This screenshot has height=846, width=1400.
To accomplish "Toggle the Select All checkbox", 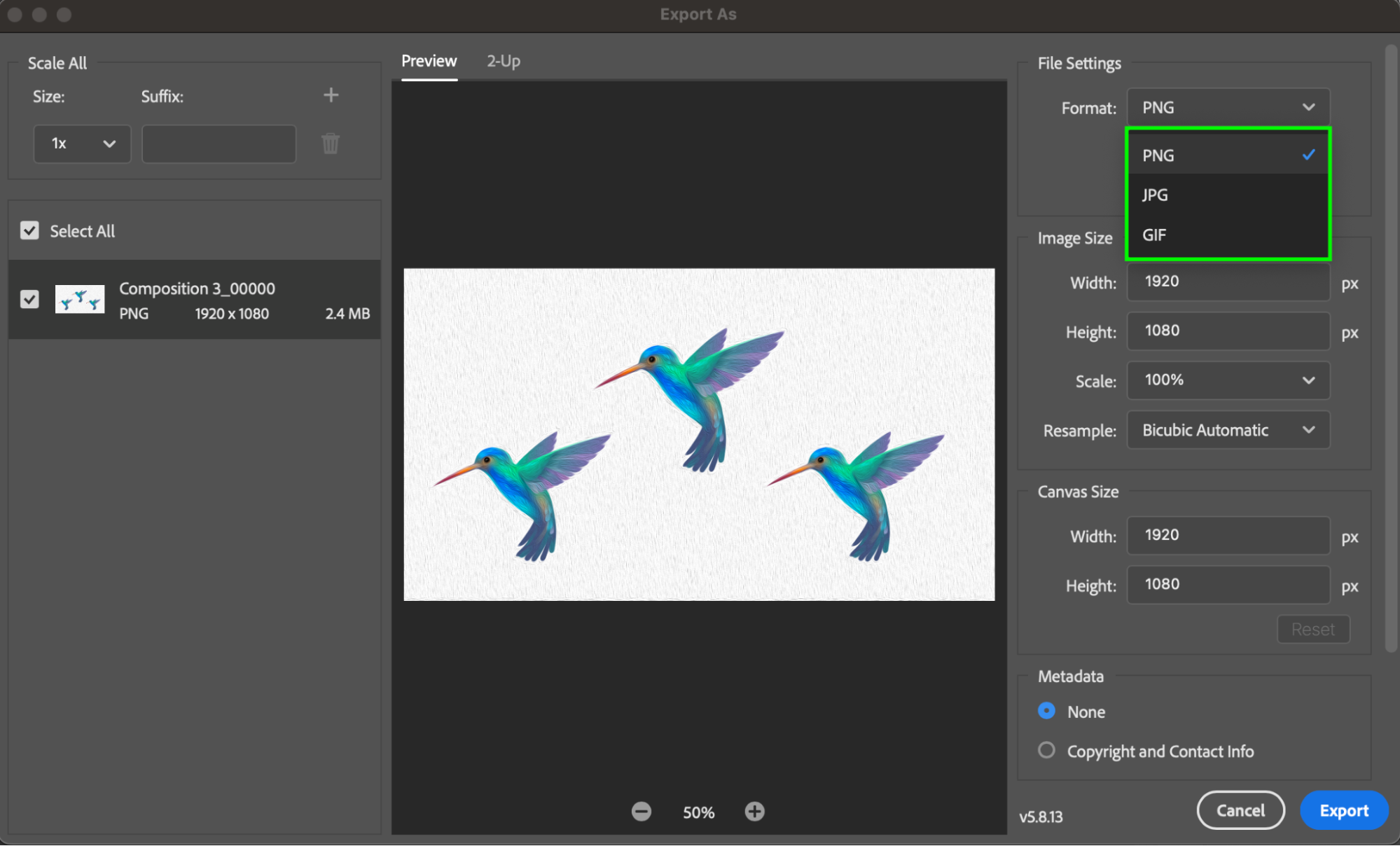I will 29,230.
